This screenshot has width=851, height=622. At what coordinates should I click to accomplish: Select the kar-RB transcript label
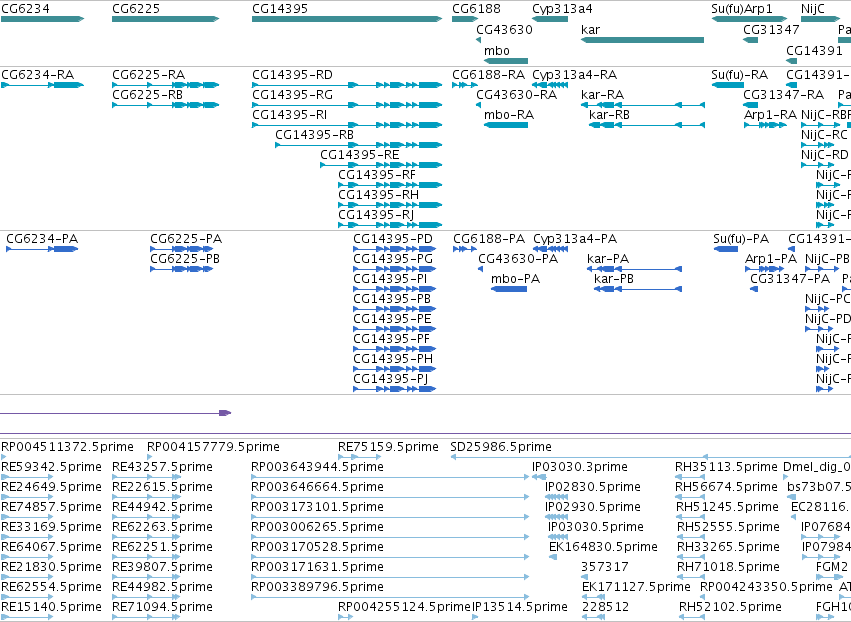point(609,115)
